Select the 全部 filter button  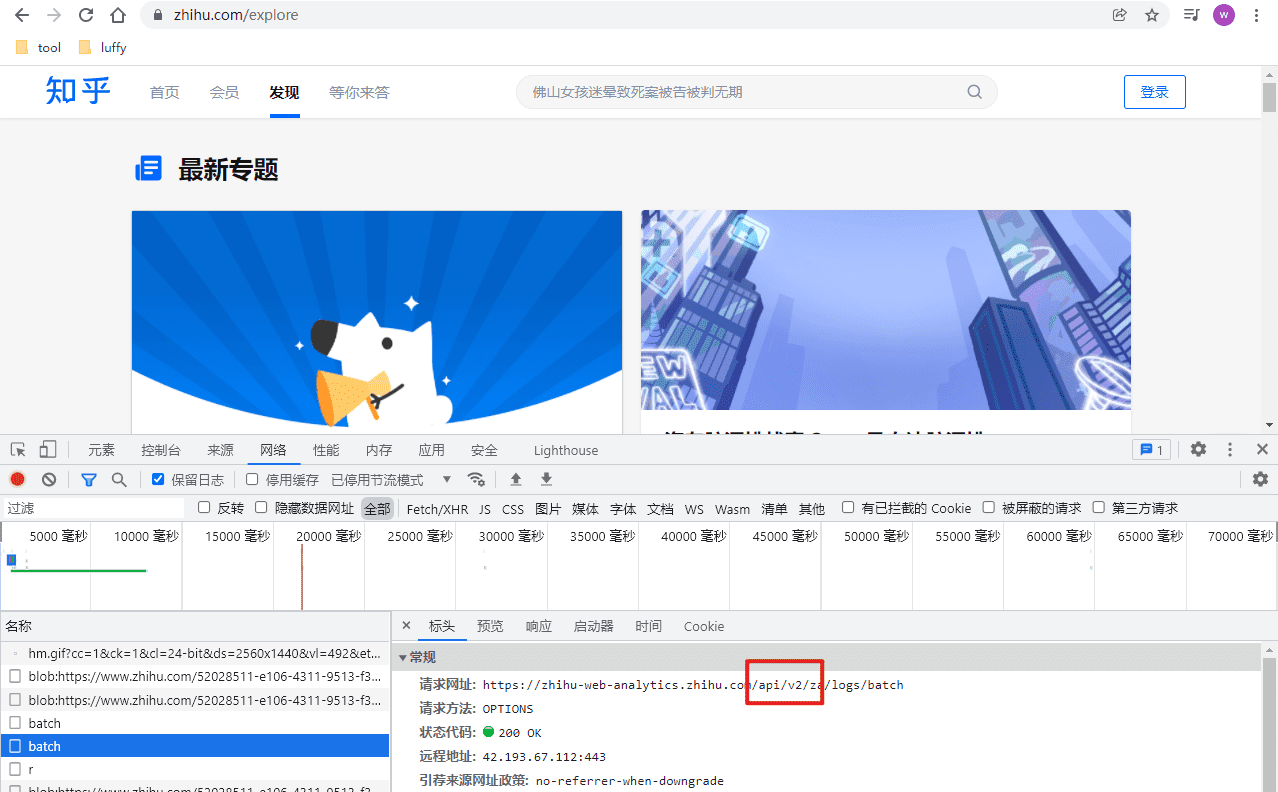pos(377,508)
